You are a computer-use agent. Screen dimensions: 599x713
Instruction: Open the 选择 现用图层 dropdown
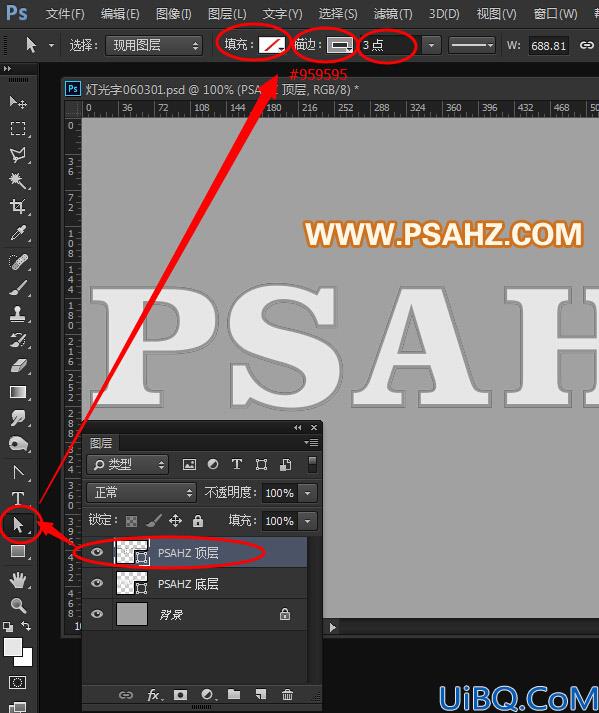pyautogui.click(x=154, y=45)
